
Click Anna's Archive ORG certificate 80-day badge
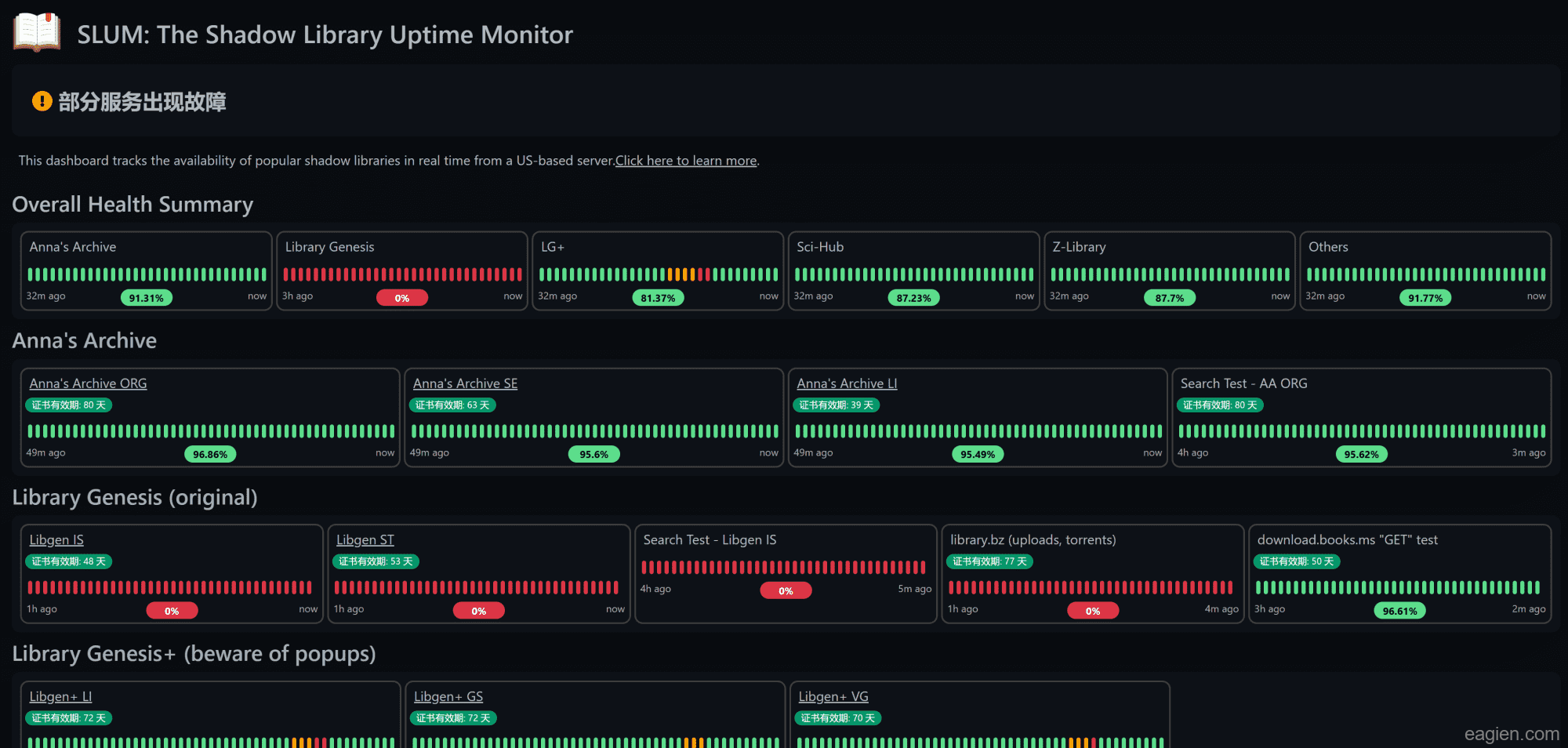click(68, 405)
